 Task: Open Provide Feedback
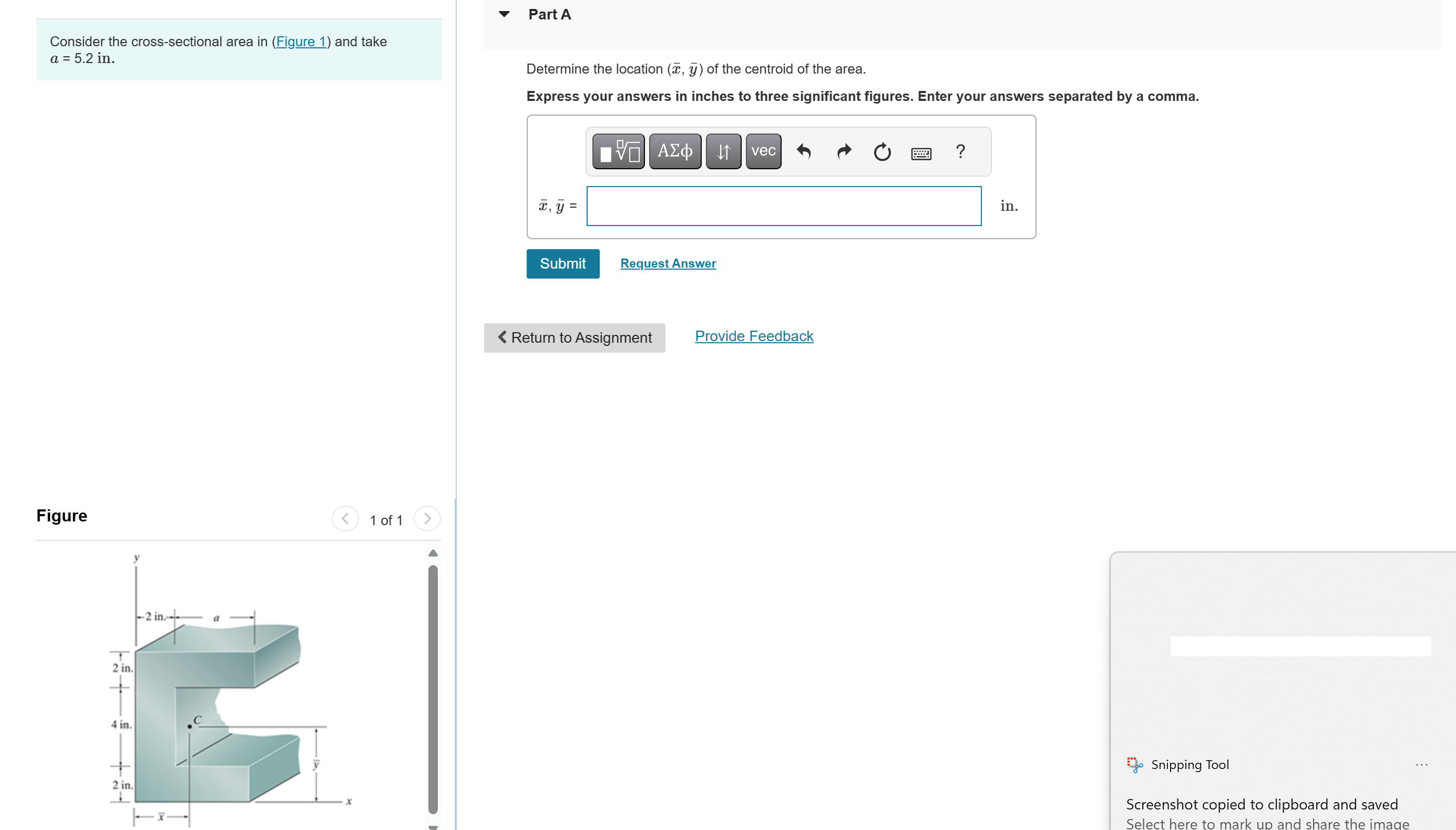754,336
